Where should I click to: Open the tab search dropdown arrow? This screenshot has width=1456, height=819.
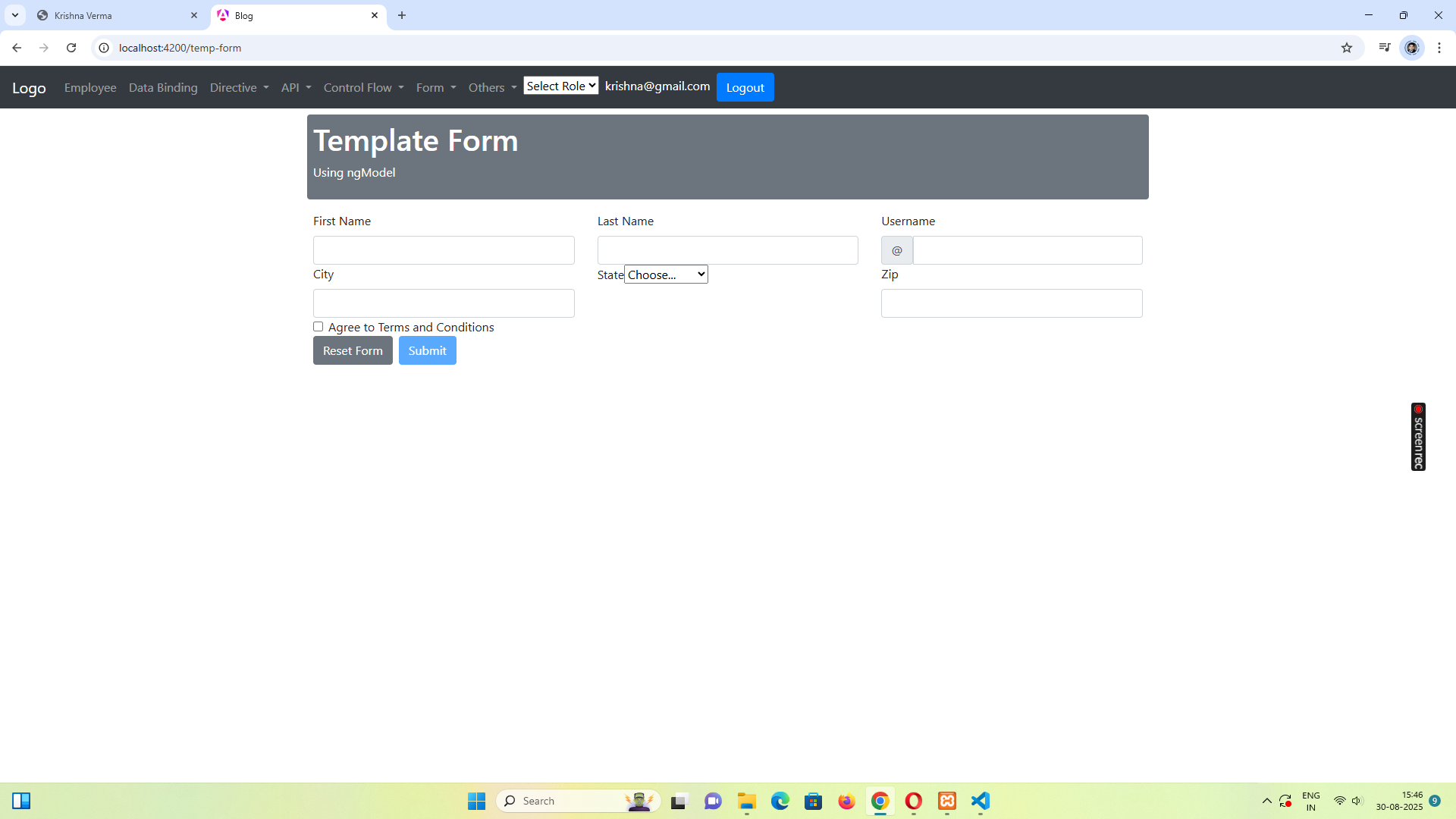[x=14, y=15]
